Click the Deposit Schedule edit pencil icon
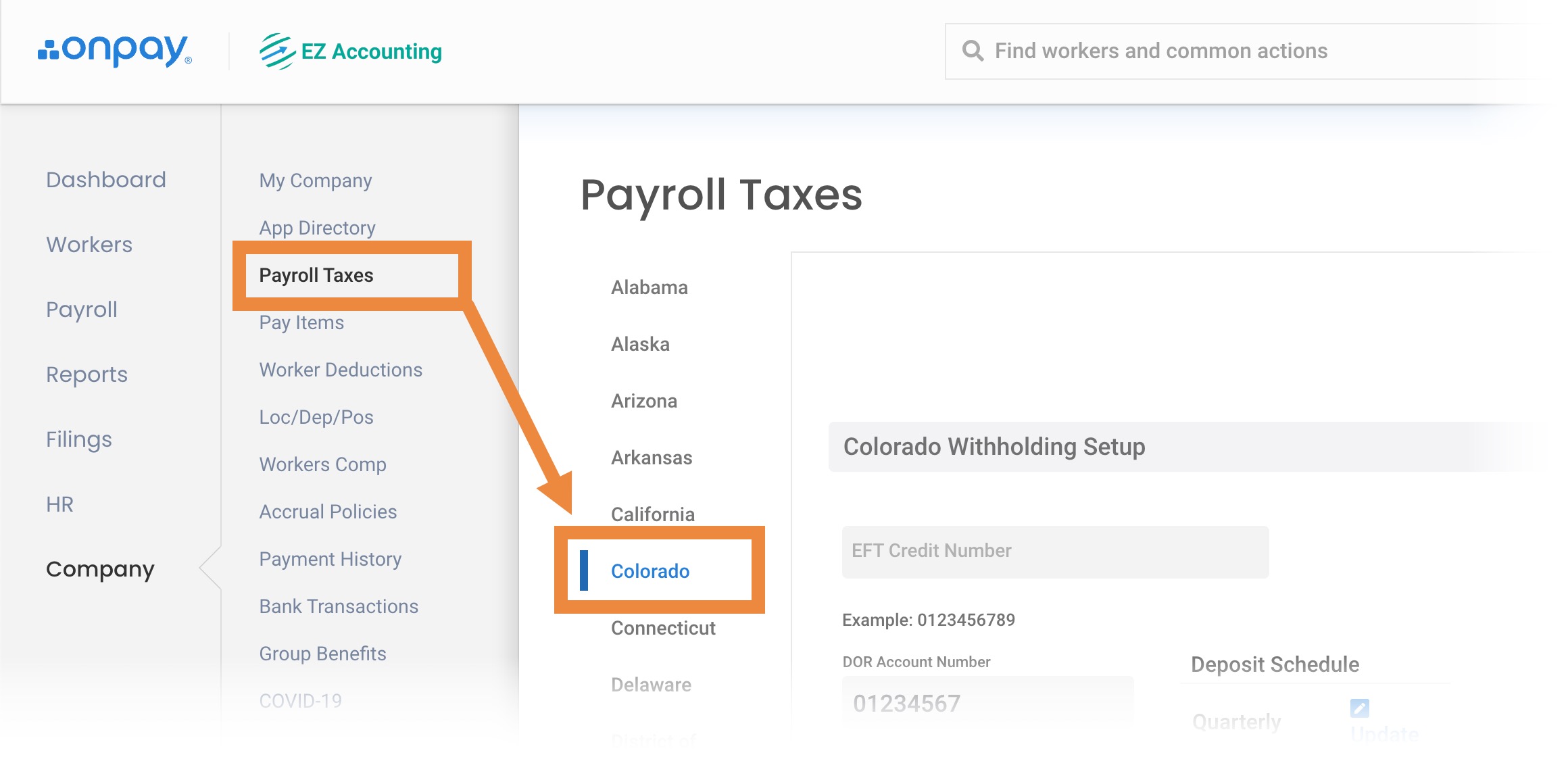The image size is (1568, 757). pos(1359,708)
